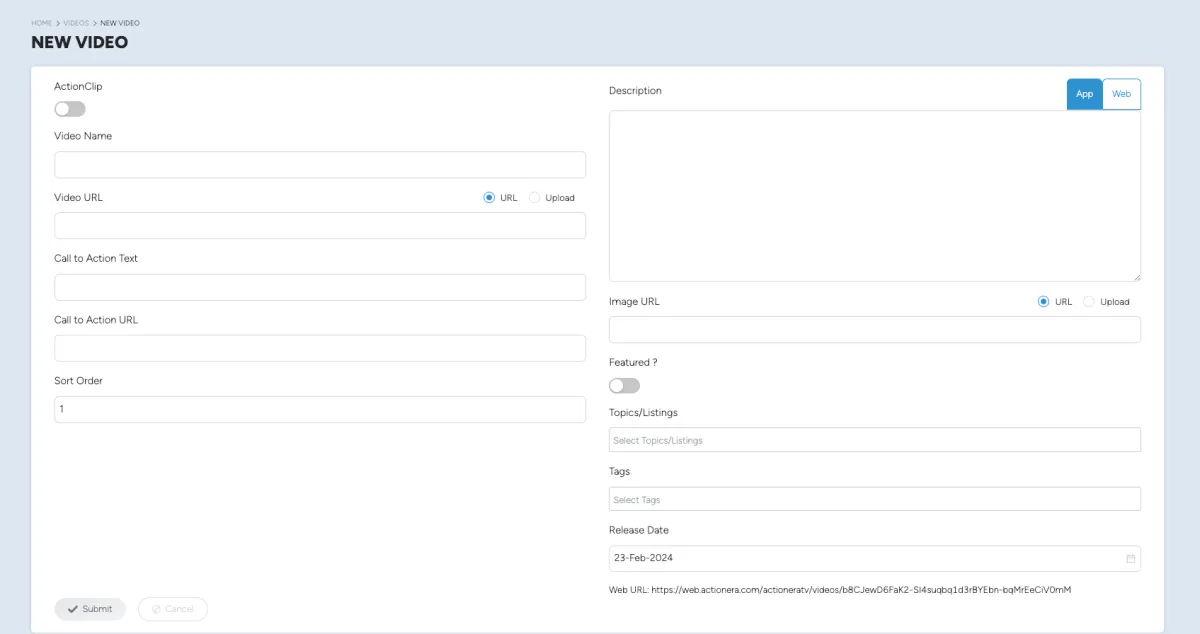Click the NEW VIDEO page heading
Screen dimensions: 1200x634
click(x=80, y=42)
